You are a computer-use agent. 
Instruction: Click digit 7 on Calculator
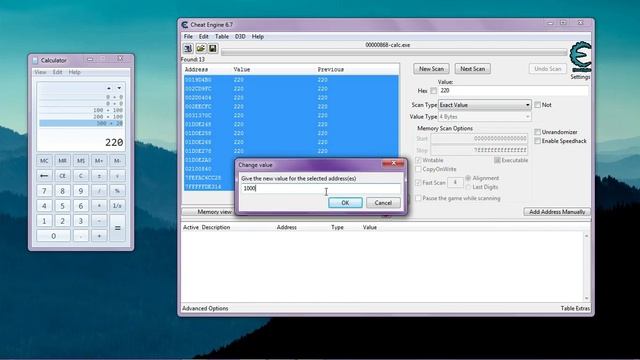coord(44,191)
